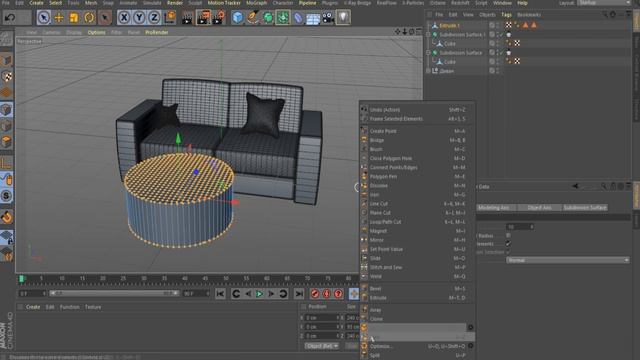Click the coordinate system icon

[169, 18]
